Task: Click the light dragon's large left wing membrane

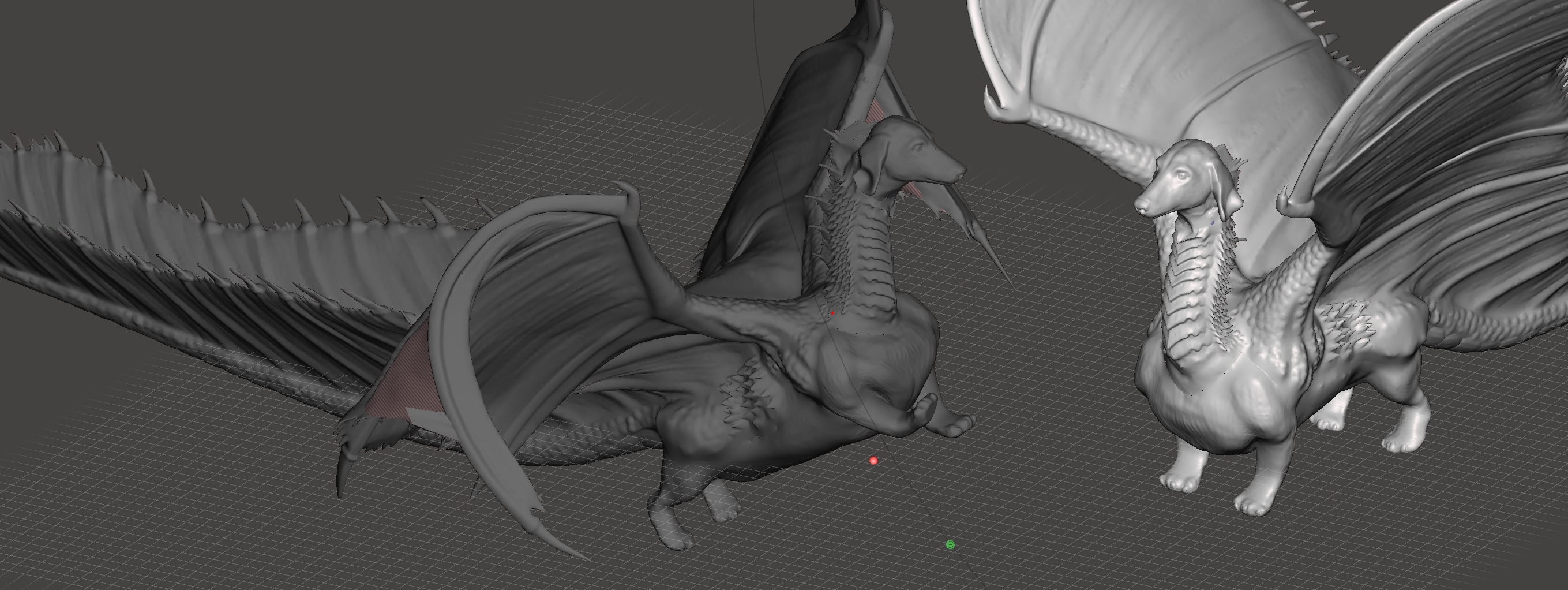Action: click(1157, 67)
